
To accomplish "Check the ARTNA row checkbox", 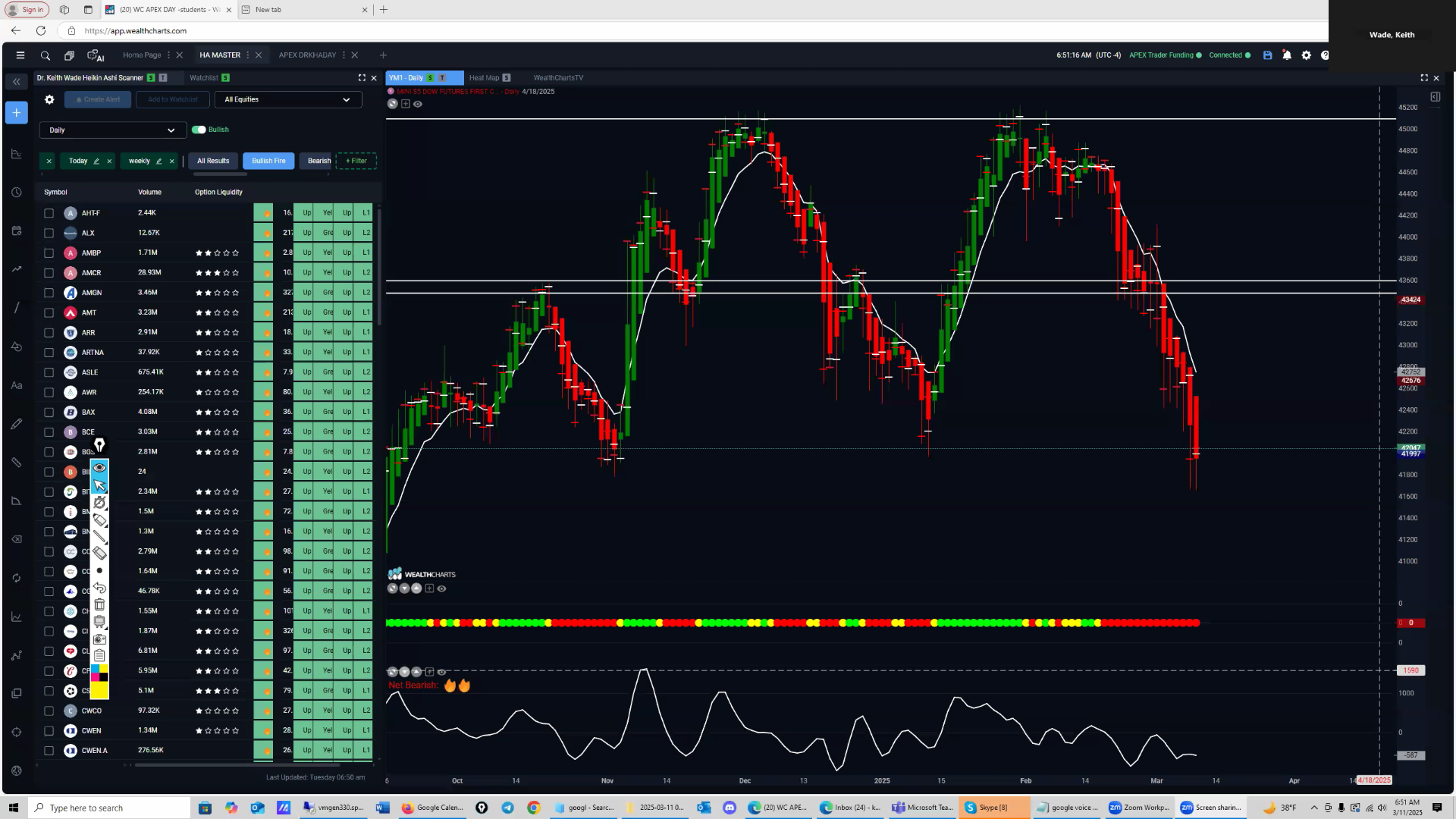I will click(x=49, y=353).
